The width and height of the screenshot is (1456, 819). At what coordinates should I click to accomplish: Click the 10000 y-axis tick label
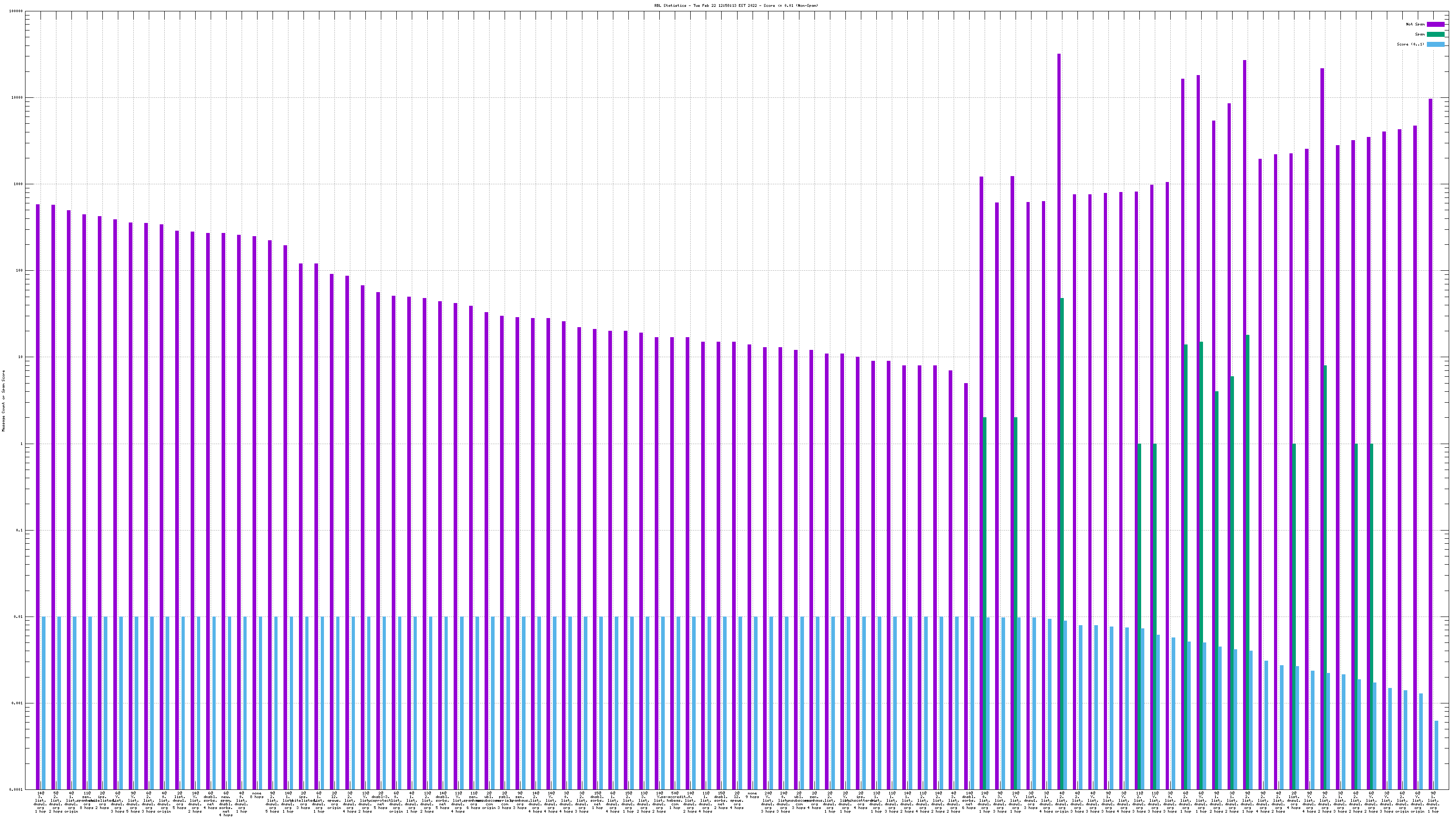[x=17, y=98]
